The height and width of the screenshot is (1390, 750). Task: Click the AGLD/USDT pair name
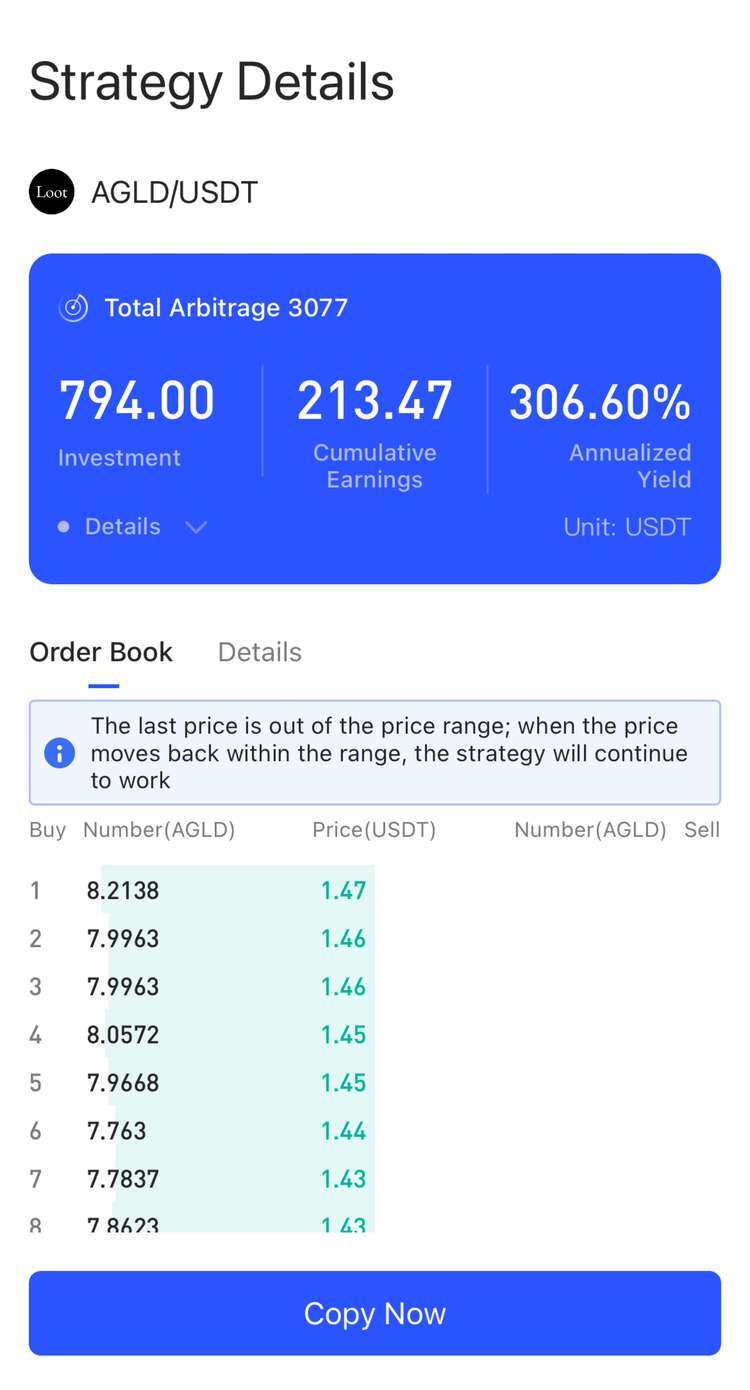[175, 192]
